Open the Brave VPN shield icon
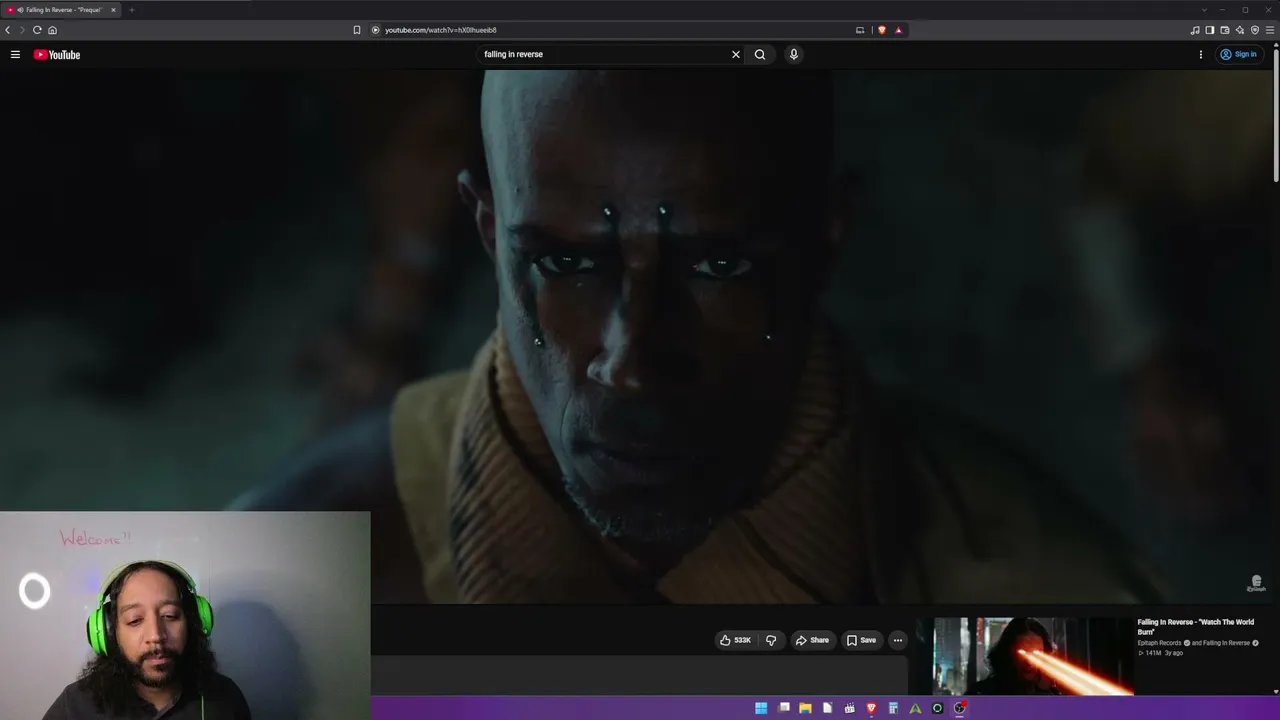The image size is (1280, 720). pos(1255,30)
